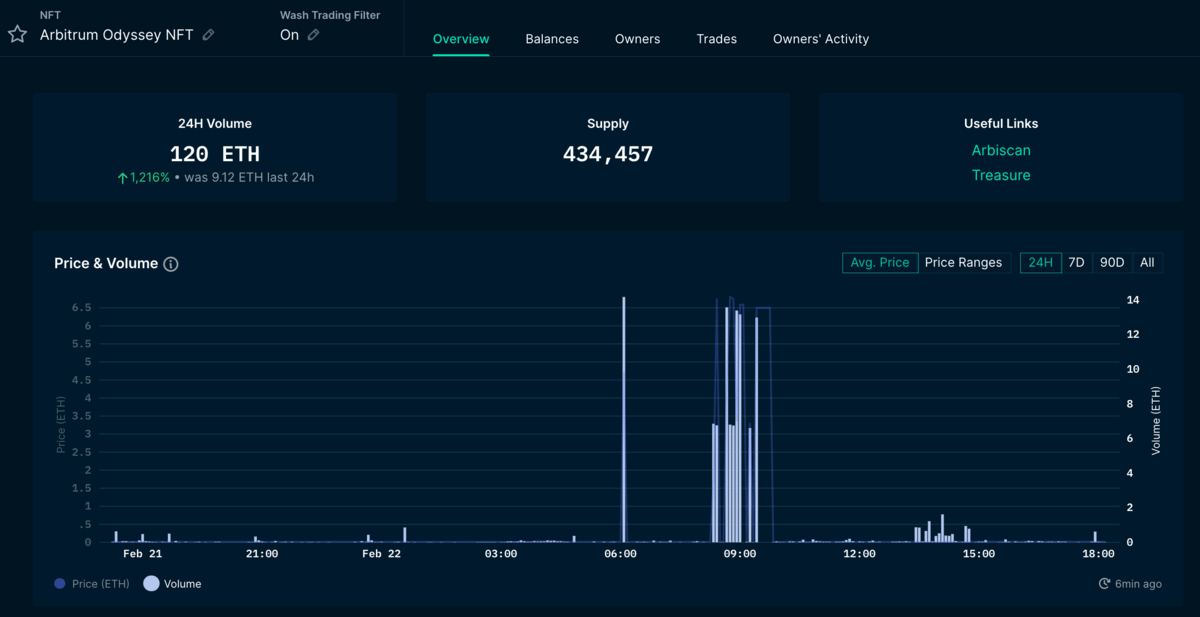Open the Owners' Activity tab
Image resolution: width=1200 pixels, height=617 pixels.
pyautogui.click(x=820, y=39)
